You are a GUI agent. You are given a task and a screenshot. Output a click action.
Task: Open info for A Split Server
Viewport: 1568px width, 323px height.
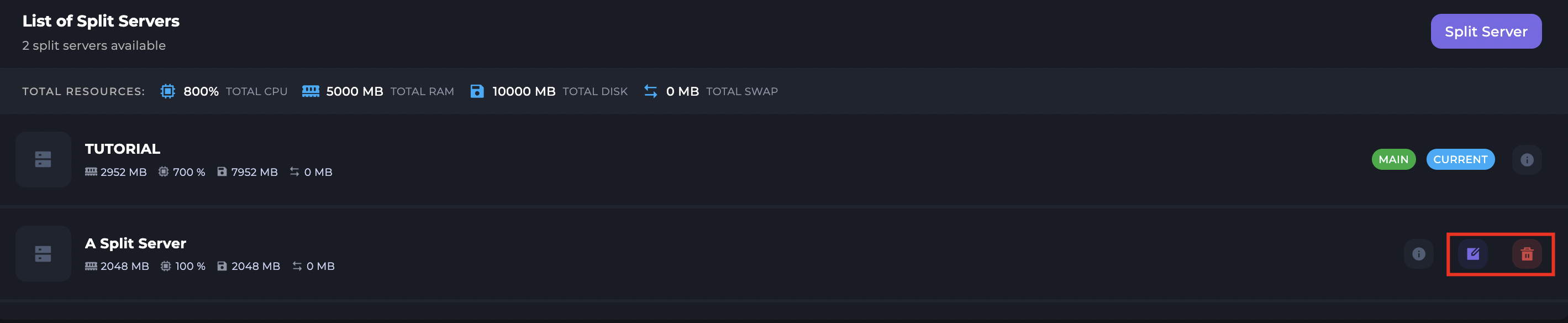coord(1418,253)
